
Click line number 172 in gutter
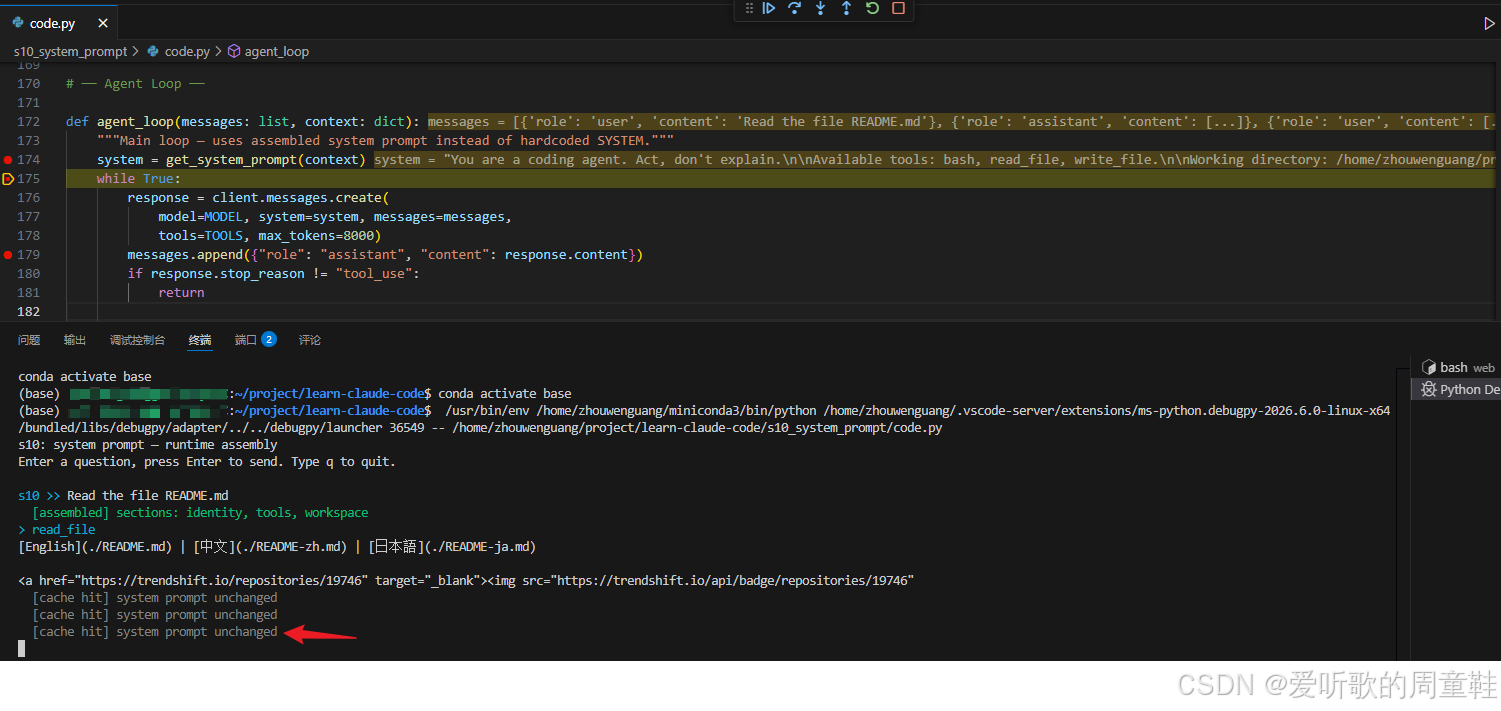[x=28, y=122]
